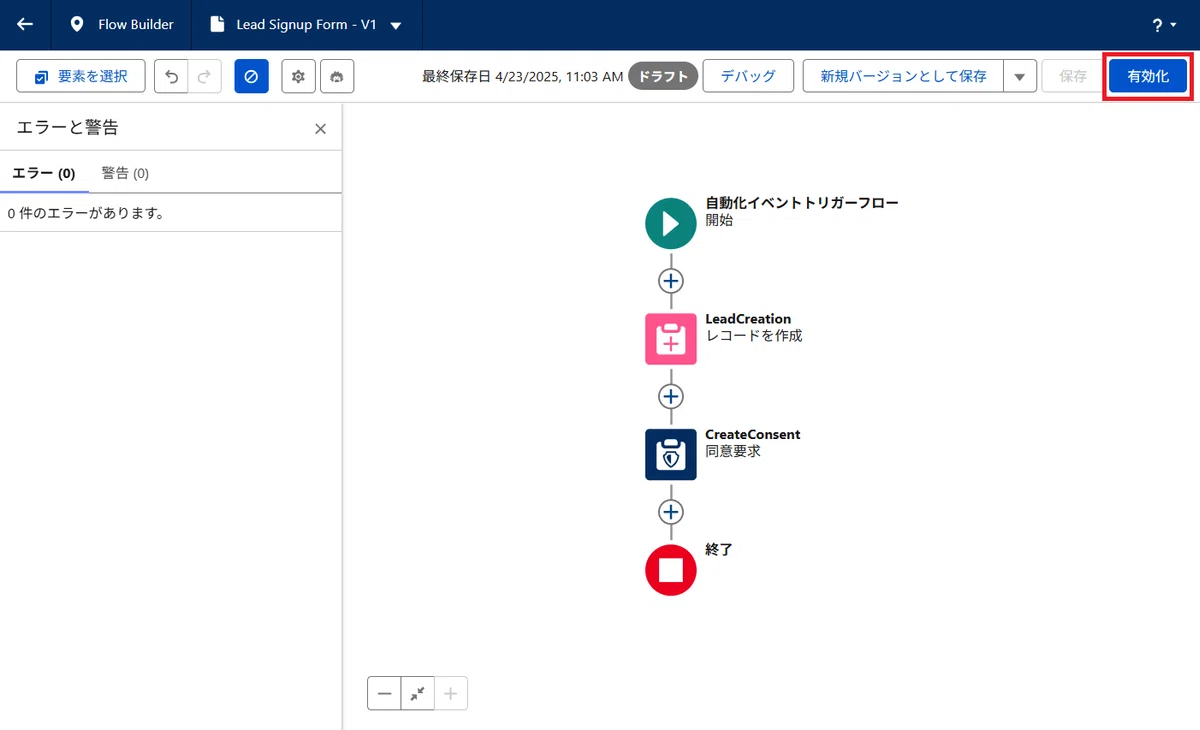Click the 自動化イベントトリガーフロー label

pos(802,203)
